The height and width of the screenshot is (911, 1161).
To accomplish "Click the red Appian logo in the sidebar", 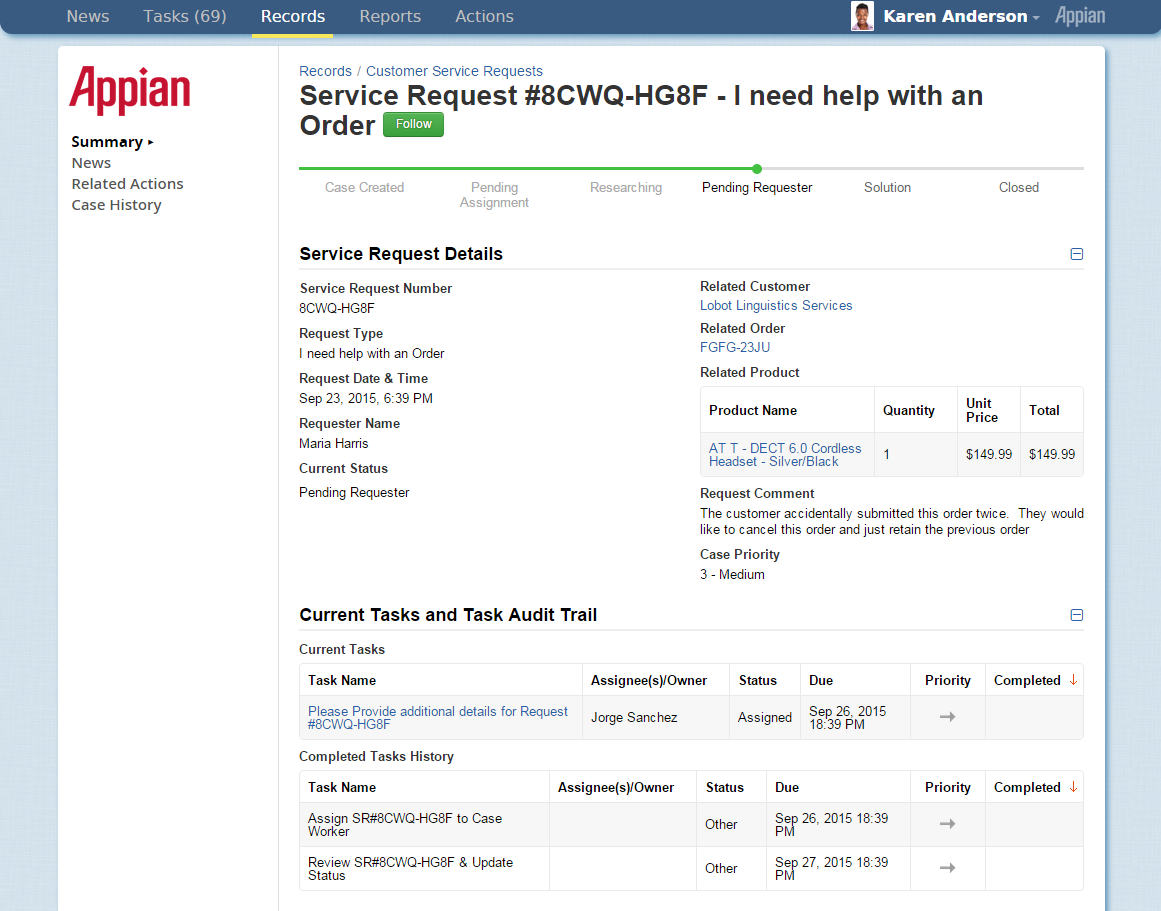I will (130, 90).
